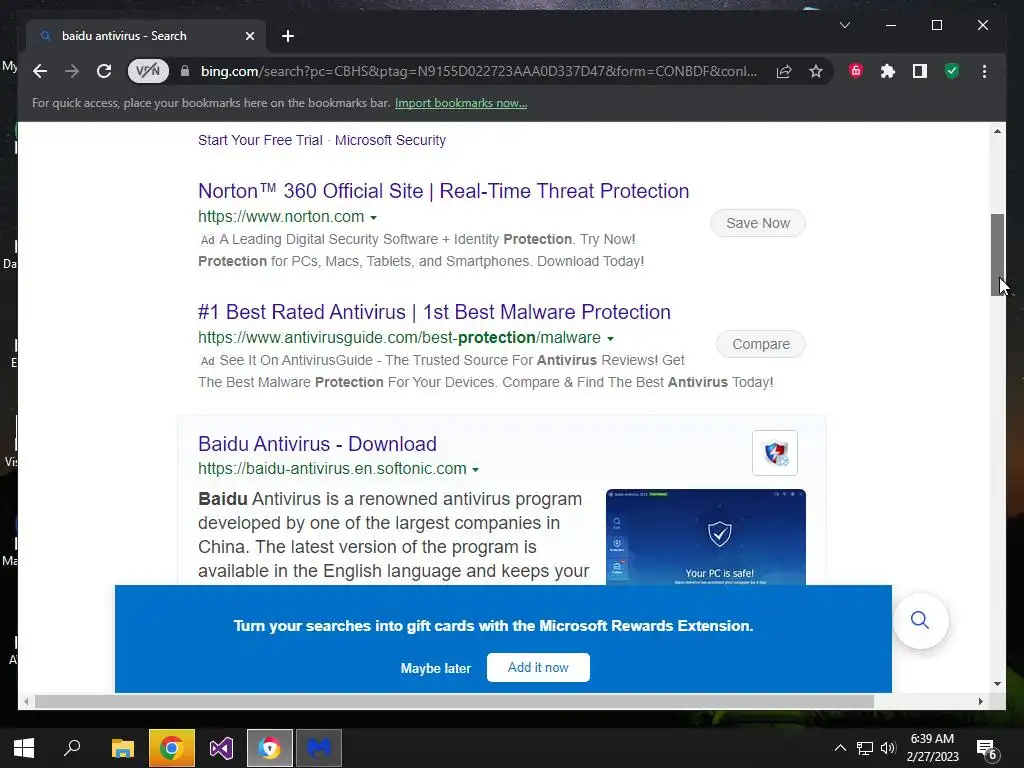
Task: Click the horizontal scrollbar right arrow
Action: 981,701
